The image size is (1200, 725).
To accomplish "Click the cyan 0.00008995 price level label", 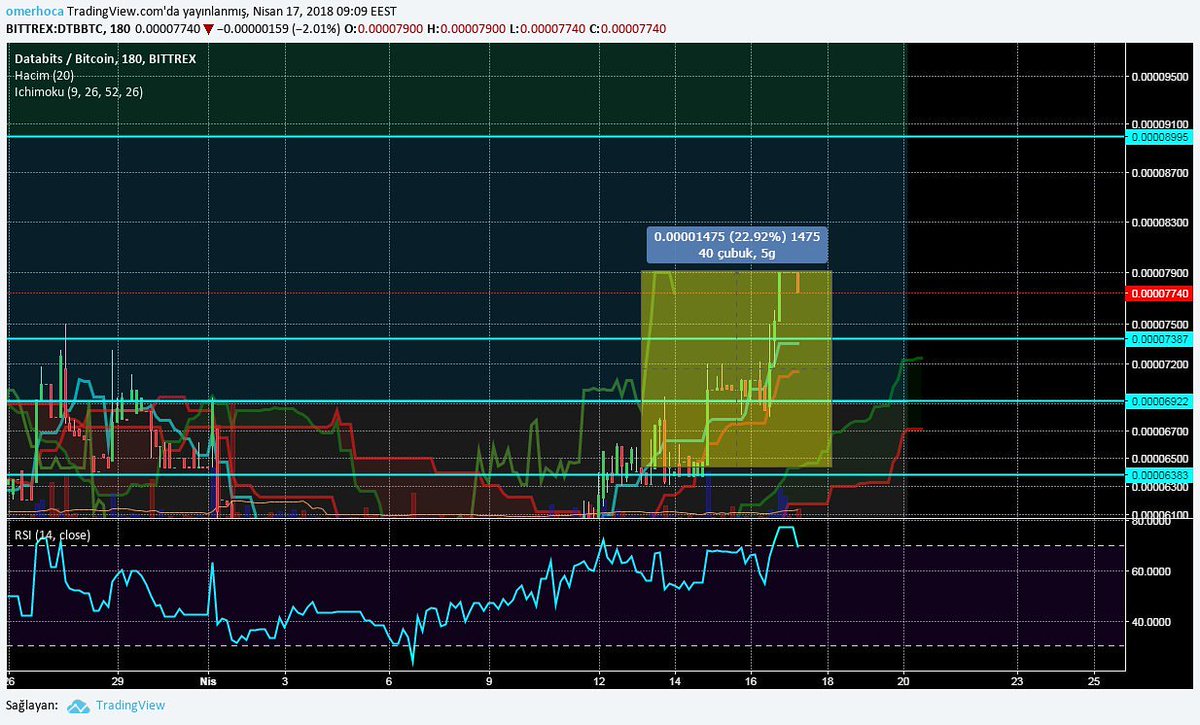I will coord(1162,137).
